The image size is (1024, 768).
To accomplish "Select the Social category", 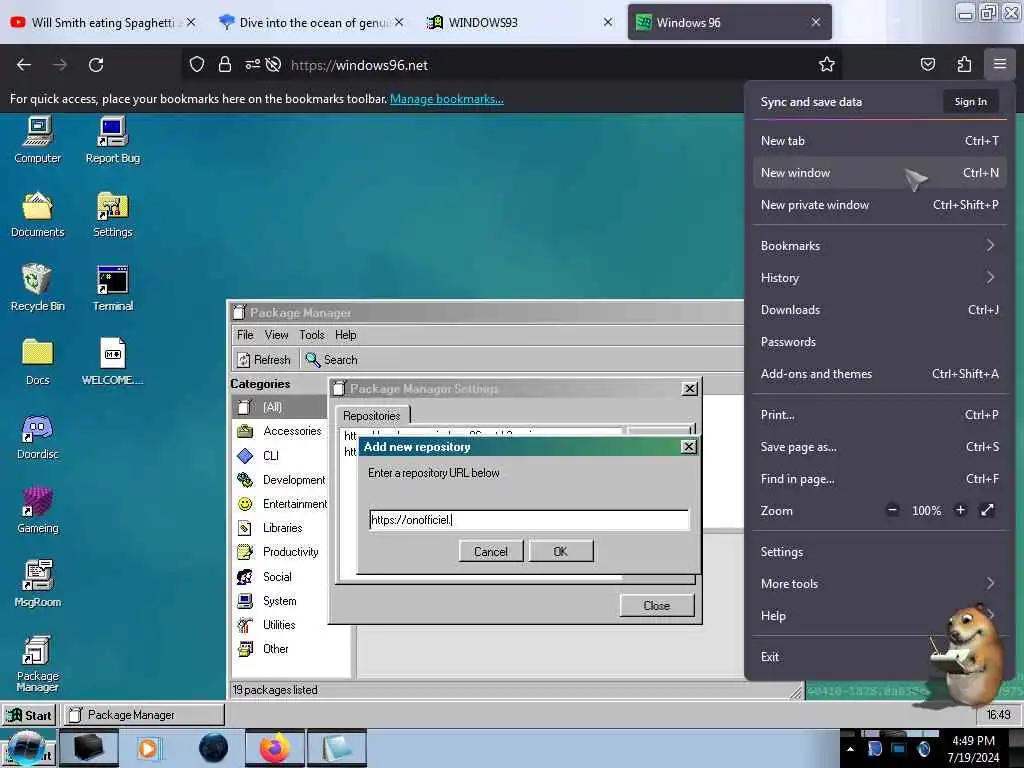I will (264, 577).
